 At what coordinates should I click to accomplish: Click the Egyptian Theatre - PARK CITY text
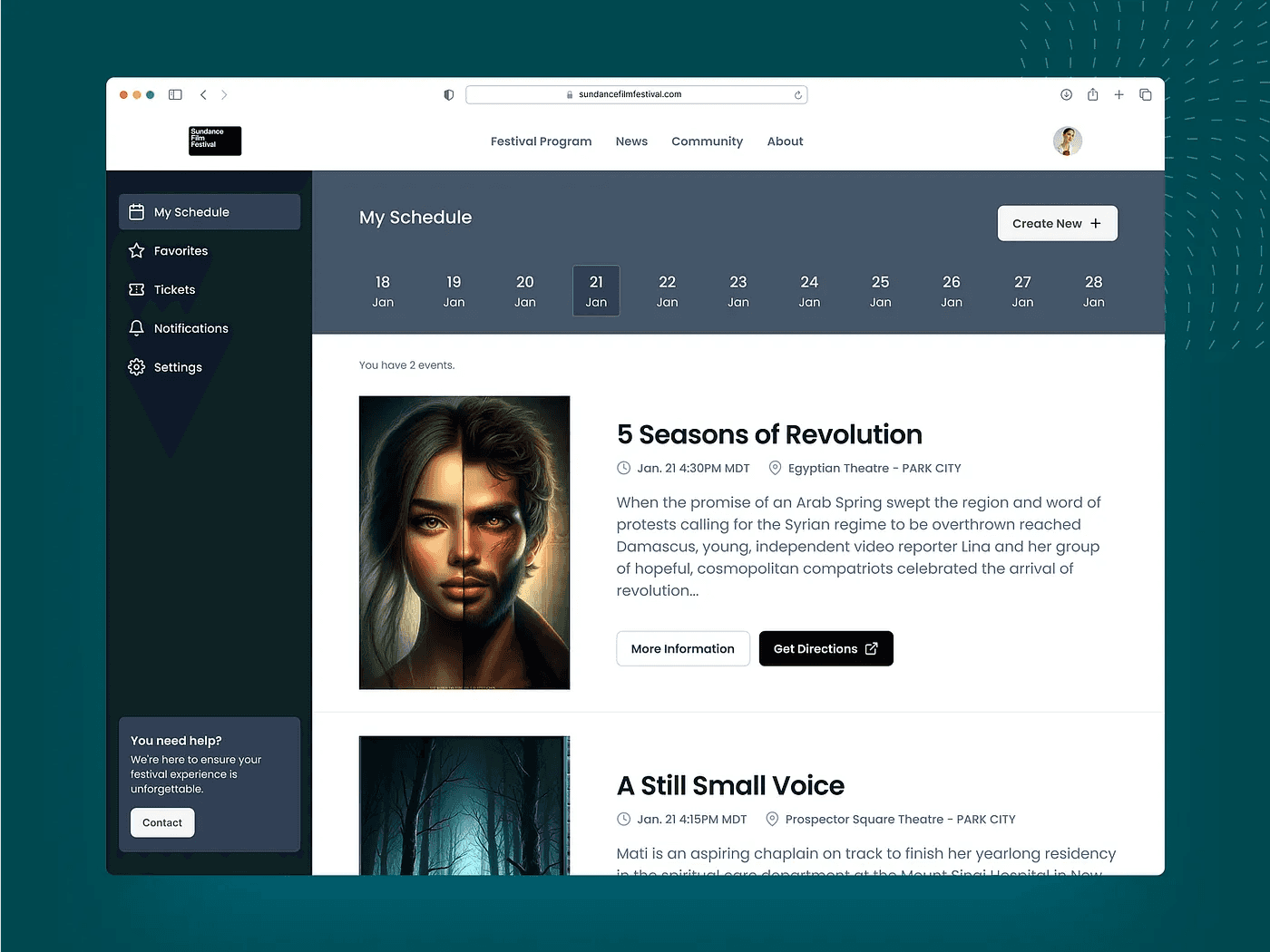tap(874, 468)
